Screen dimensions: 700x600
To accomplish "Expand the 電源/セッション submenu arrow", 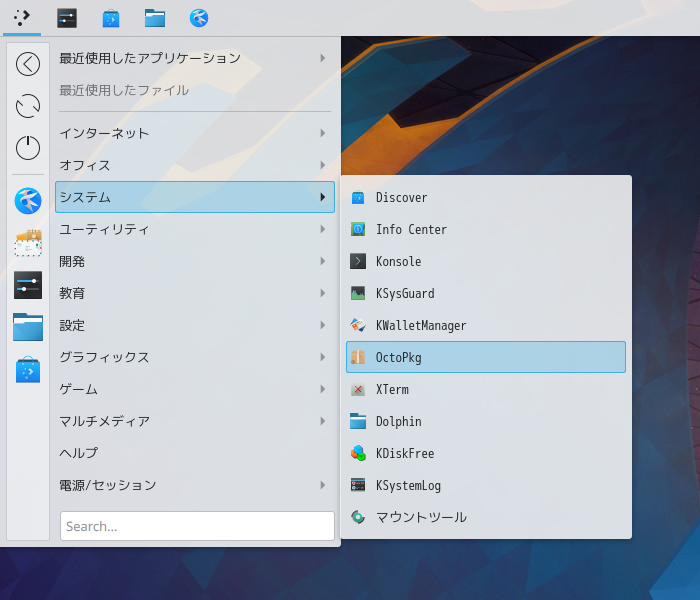I will pos(322,485).
